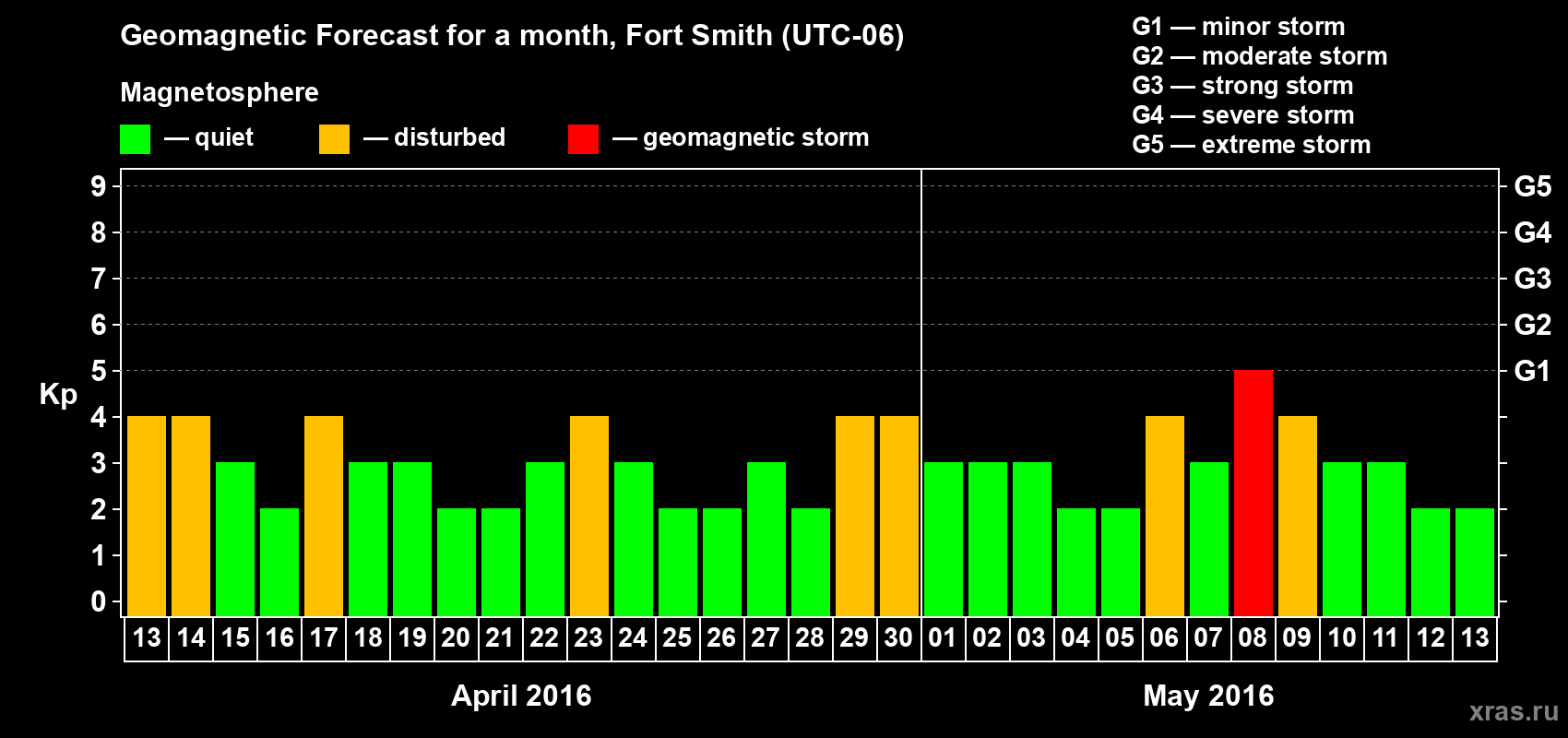Click date cell 13 under April 2016
This screenshot has width=1568, height=738.
click(x=147, y=638)
